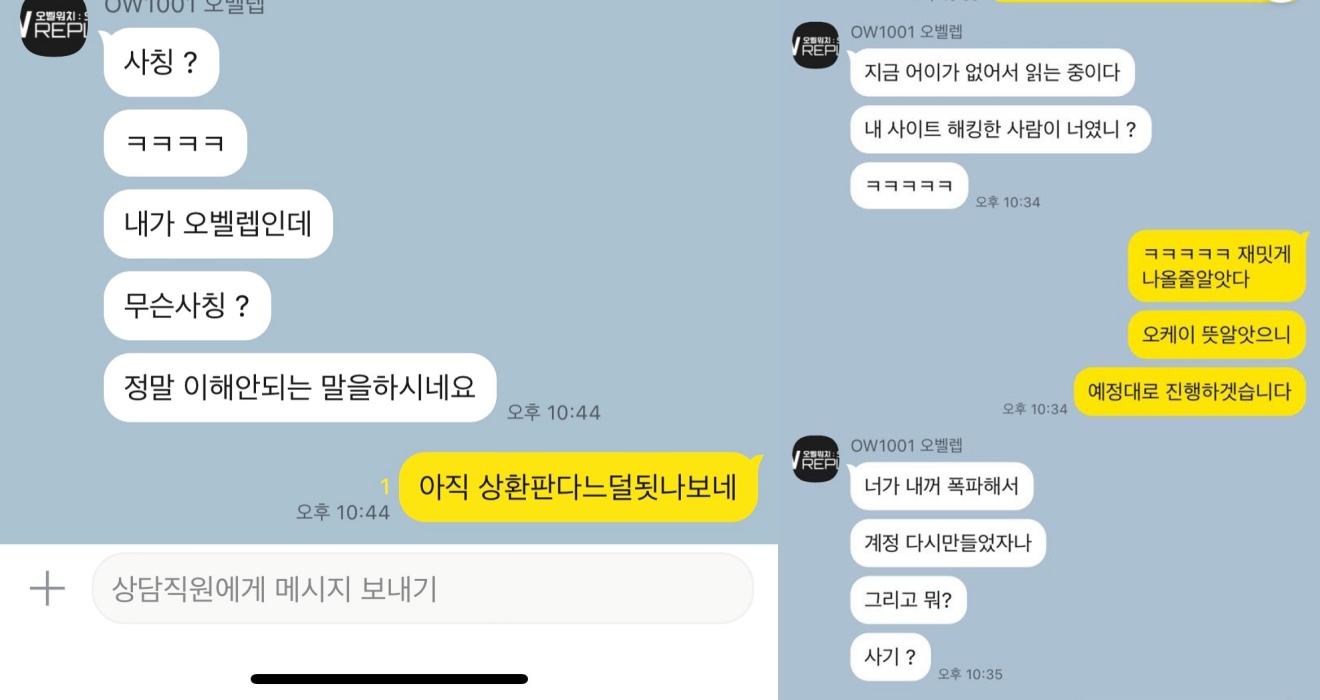Focus the 상담직원에게 메시지 보내기 input field
The width and height of the screenshot is (1320, 700).
pos(422,588)
